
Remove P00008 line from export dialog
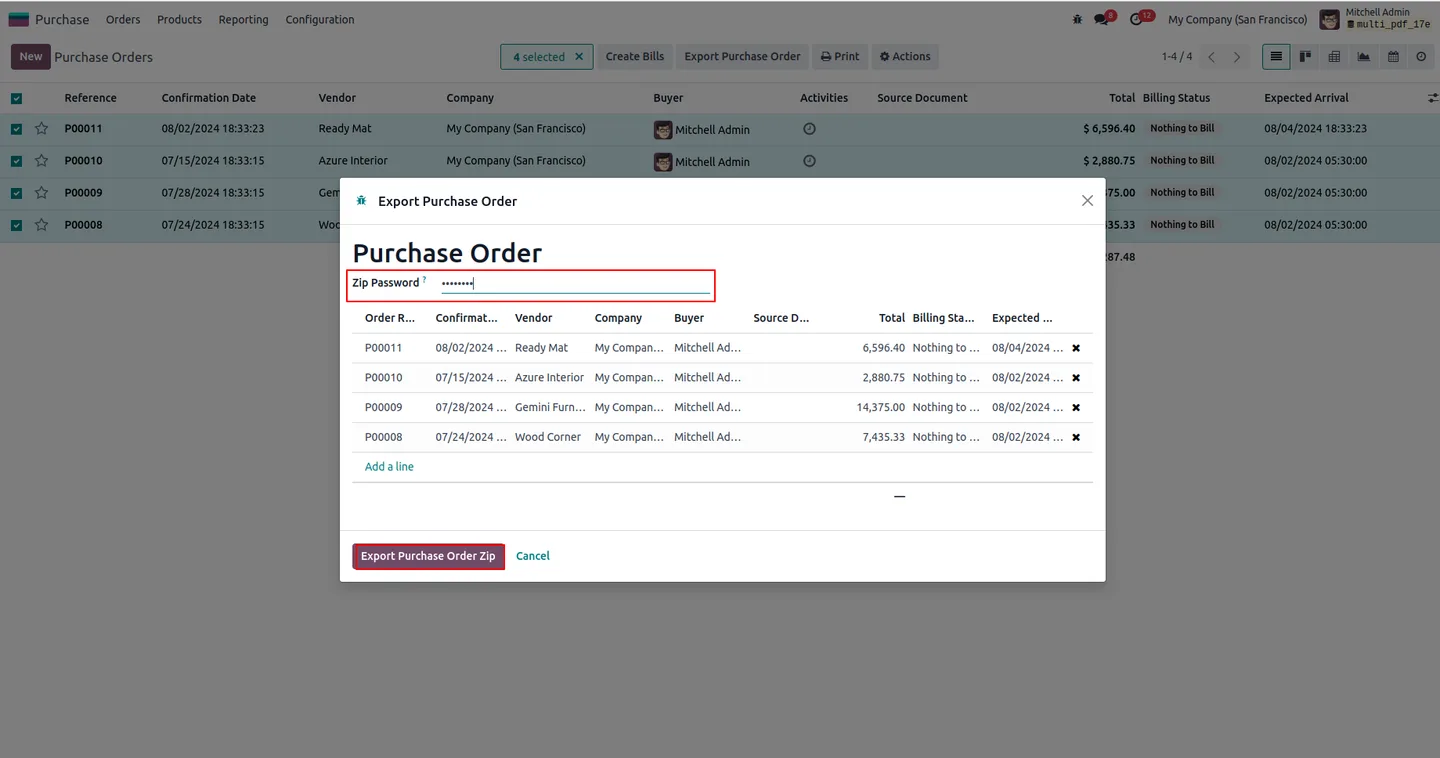[1076, 438]
